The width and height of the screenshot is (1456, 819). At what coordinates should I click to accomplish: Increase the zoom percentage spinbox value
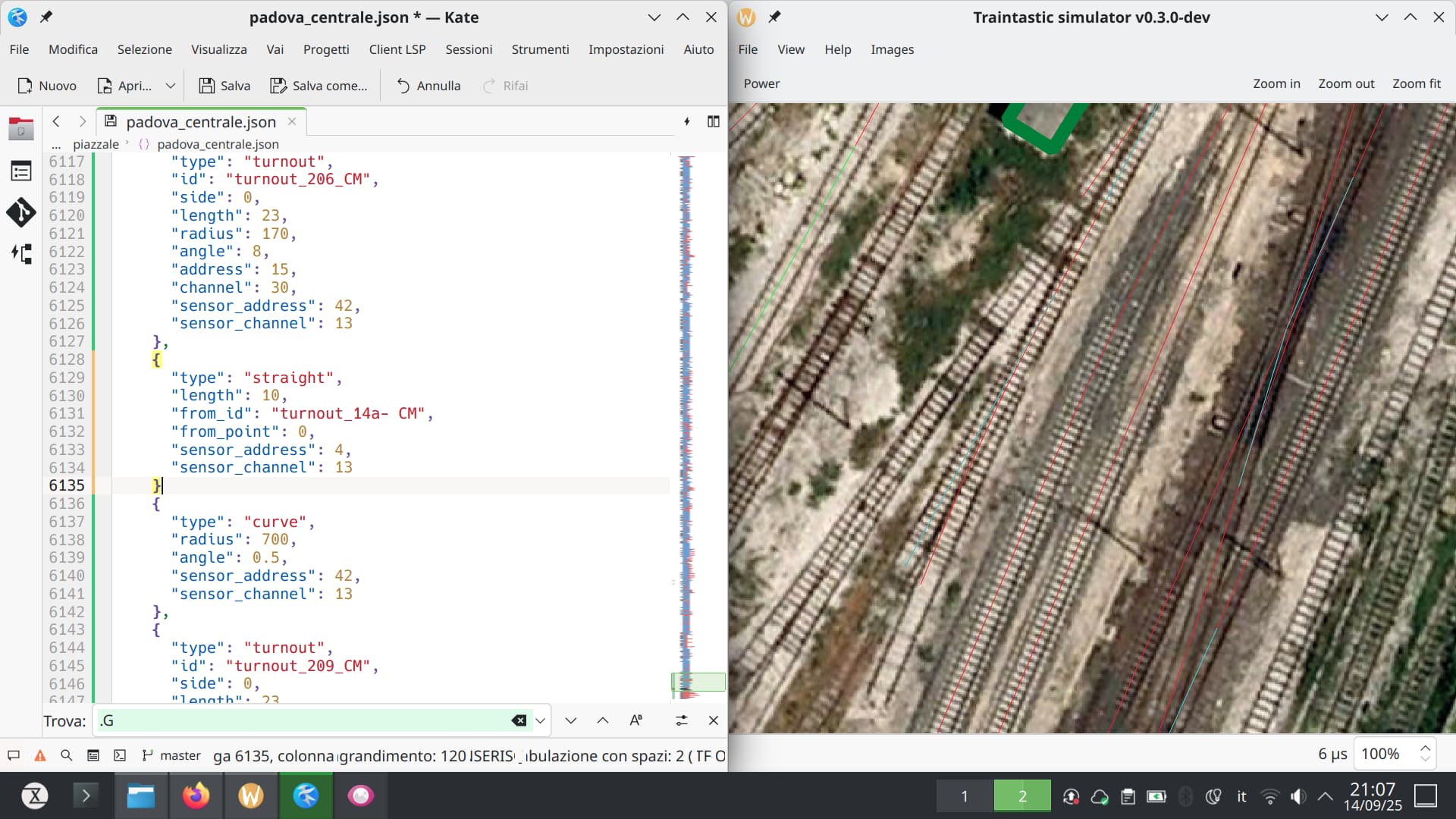click(1426, 748)
